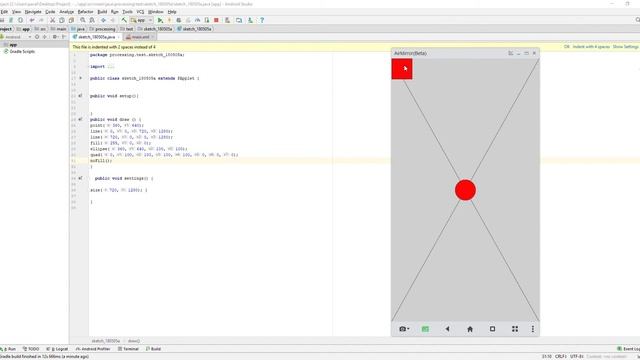Open the AVD Manager device icon
The height and width of the screenshot is (360, 640).
click(239, 20)
